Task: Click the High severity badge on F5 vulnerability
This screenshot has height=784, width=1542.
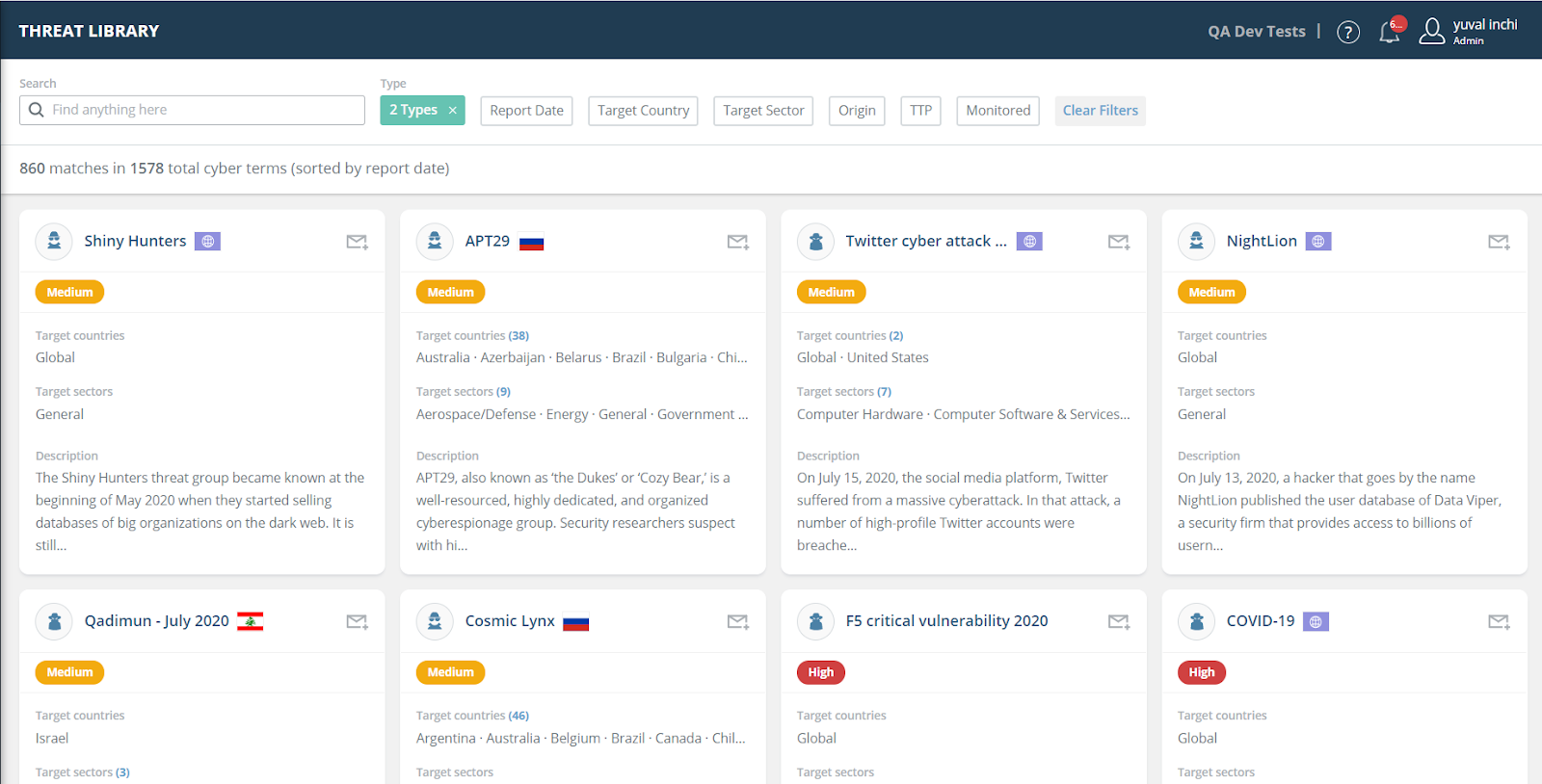Action: pyautogui.click(x=820, y=672)
